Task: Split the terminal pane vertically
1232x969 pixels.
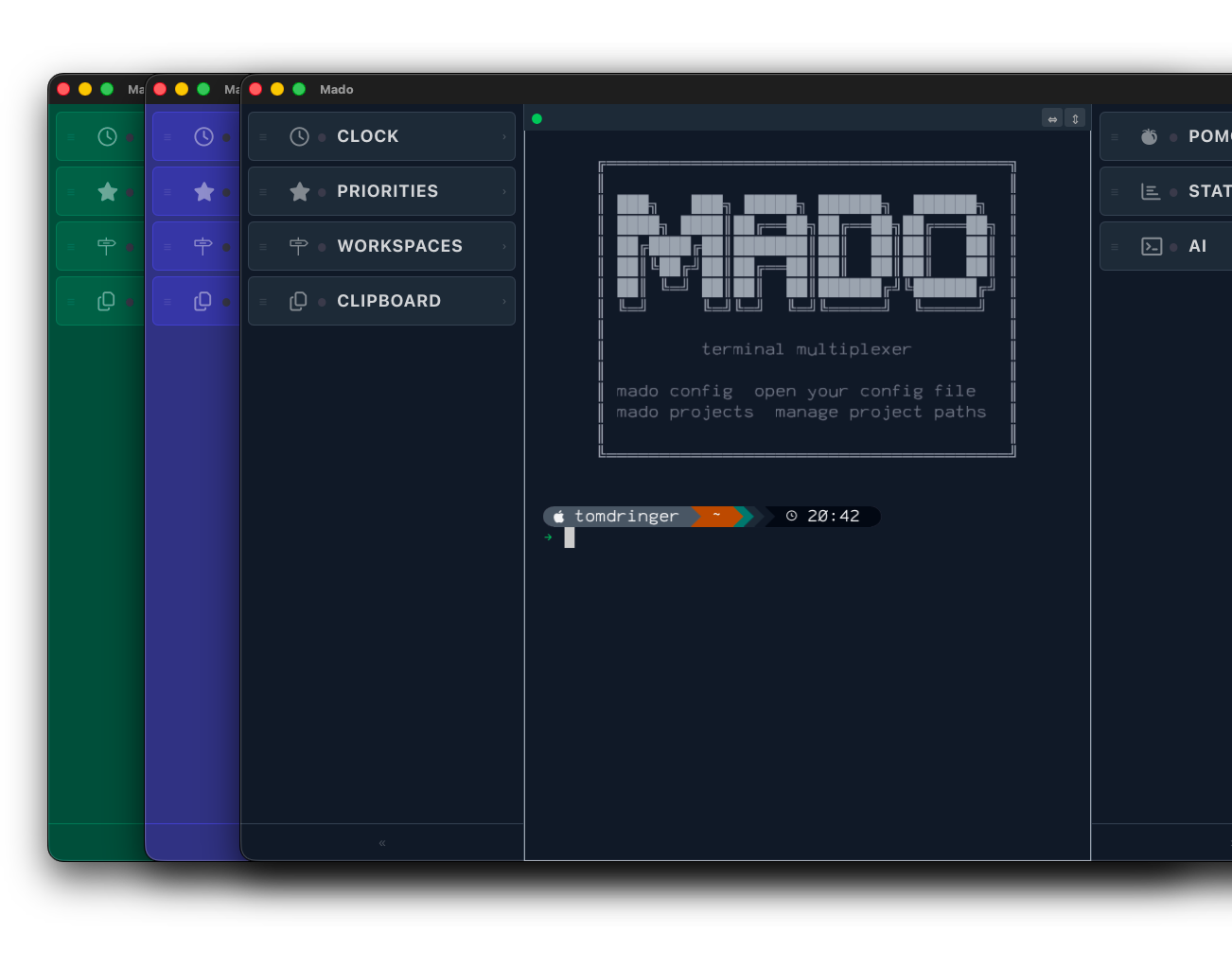Action: (1075, 118)
